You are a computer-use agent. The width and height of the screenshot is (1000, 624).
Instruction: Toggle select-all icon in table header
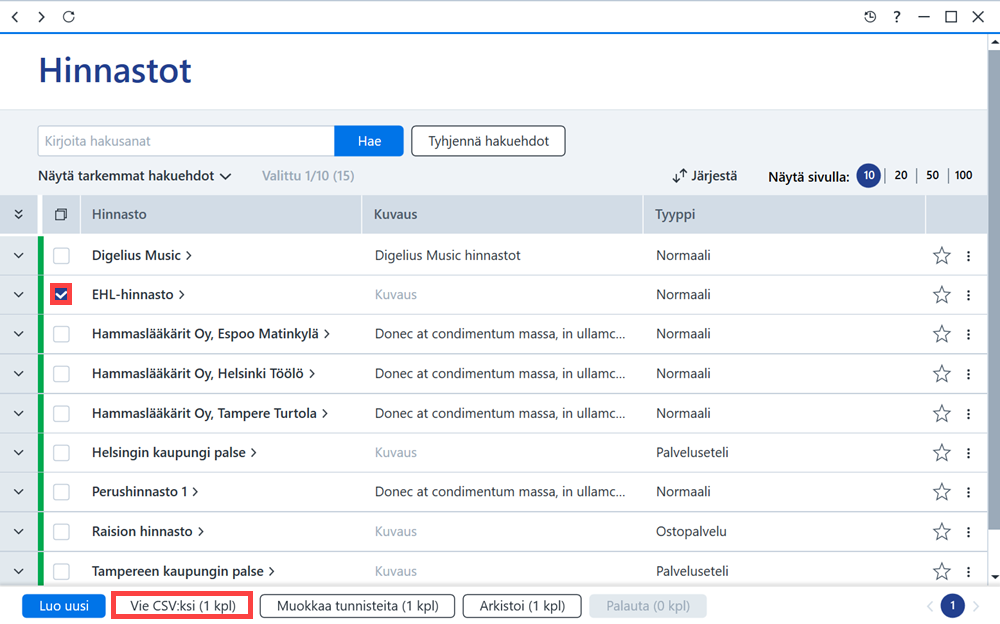coord(61,214)
